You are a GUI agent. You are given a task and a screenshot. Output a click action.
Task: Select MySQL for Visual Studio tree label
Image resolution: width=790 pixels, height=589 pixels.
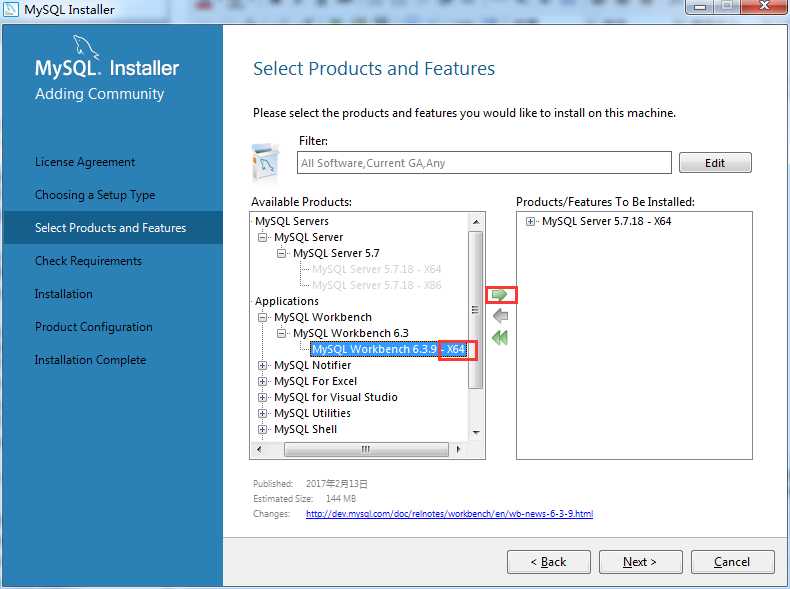[336, 397]
